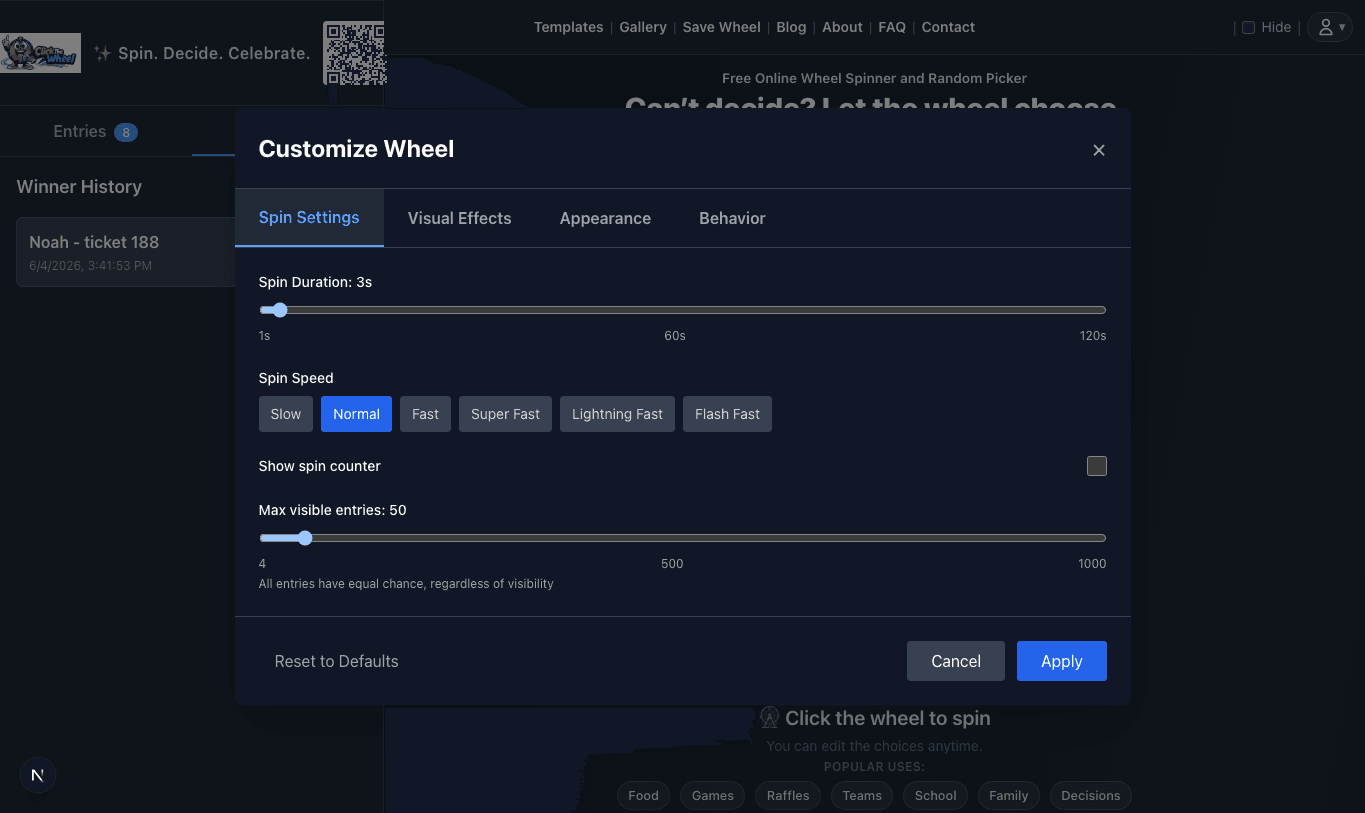Set spin speed to Fast
Viewport: 1365px width, 813px height.
[425, 414]
